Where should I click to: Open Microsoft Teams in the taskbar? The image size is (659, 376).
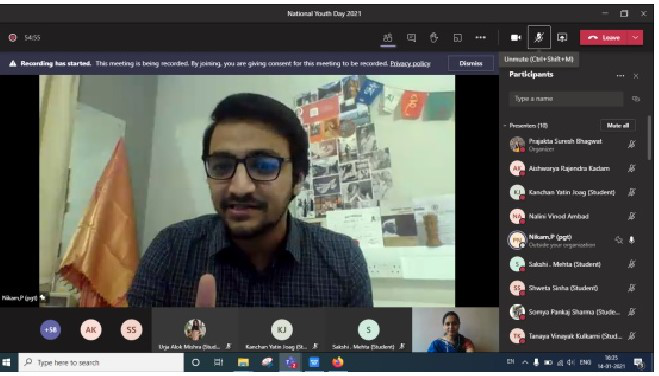pos(290,362)
